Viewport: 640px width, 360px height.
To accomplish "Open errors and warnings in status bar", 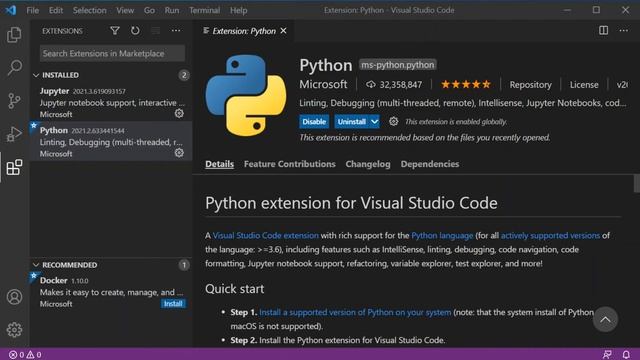I will [x=25, y=354].
